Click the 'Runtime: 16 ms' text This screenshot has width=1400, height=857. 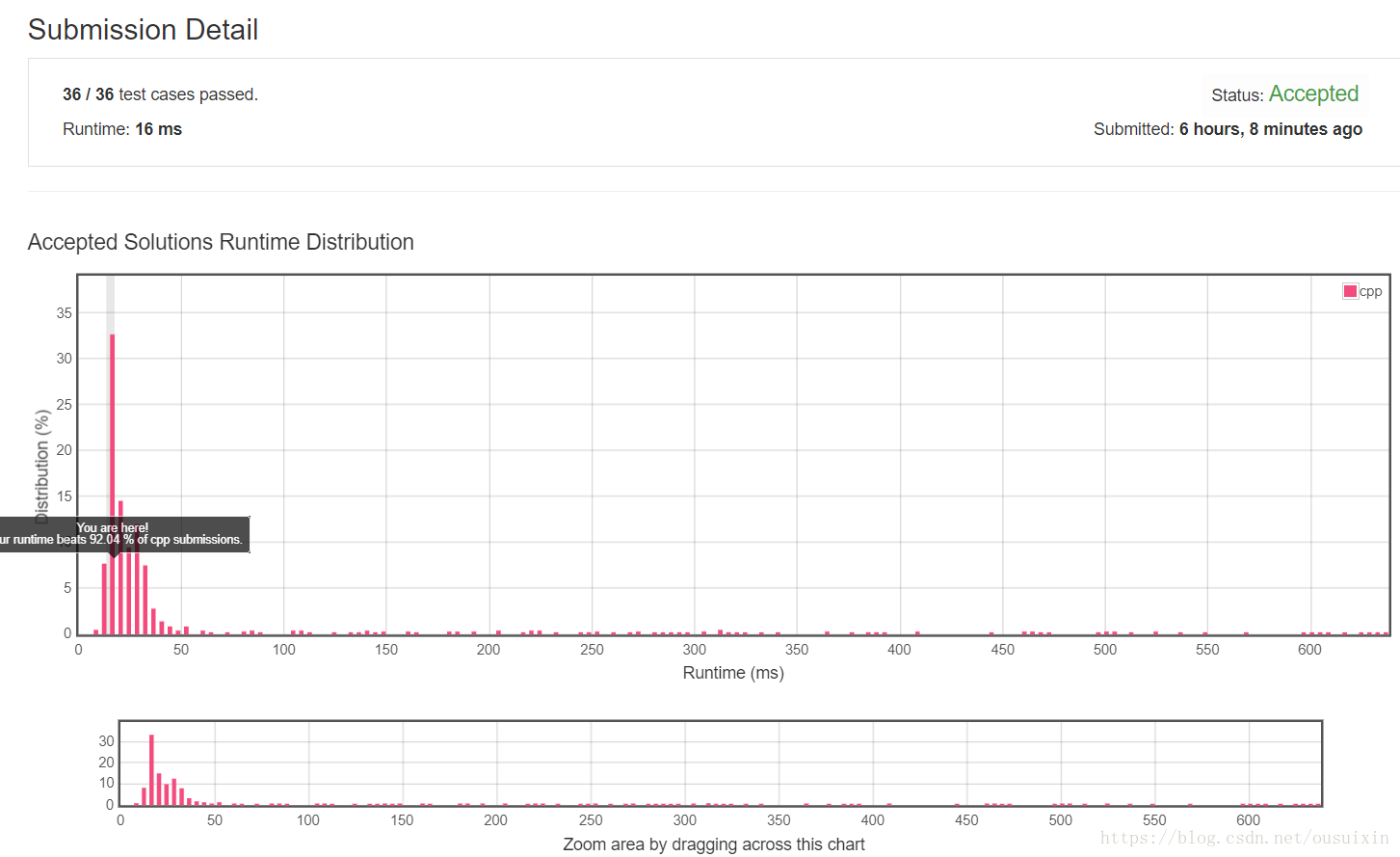tap(122, 129)
